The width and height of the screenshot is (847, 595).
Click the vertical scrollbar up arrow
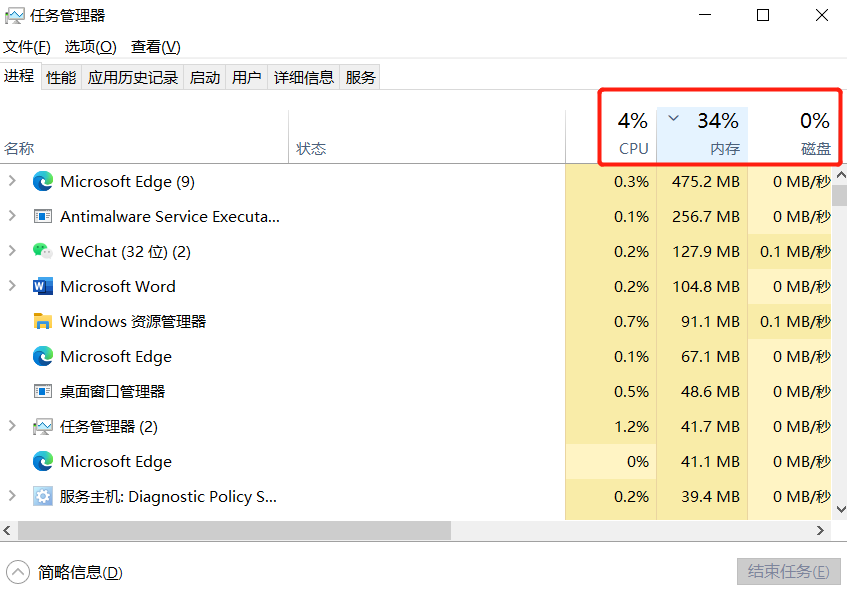tap(841, 175)
